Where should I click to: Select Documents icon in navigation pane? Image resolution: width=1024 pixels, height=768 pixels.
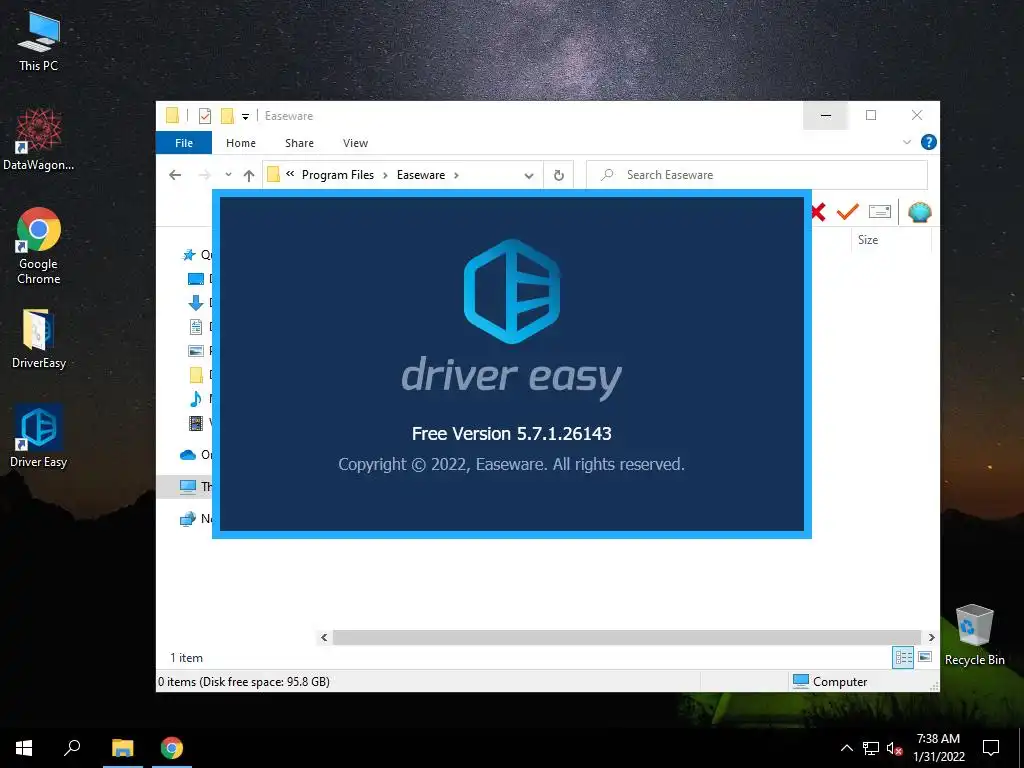[x=195, y=327]
